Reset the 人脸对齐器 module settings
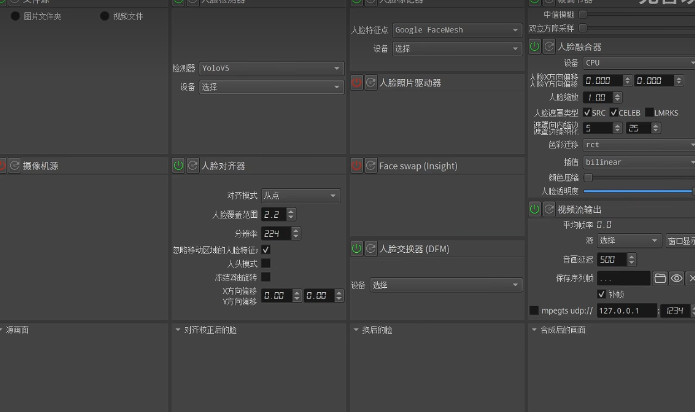The height and width of the screenshot is (412, 695). (x=192, y=165)
